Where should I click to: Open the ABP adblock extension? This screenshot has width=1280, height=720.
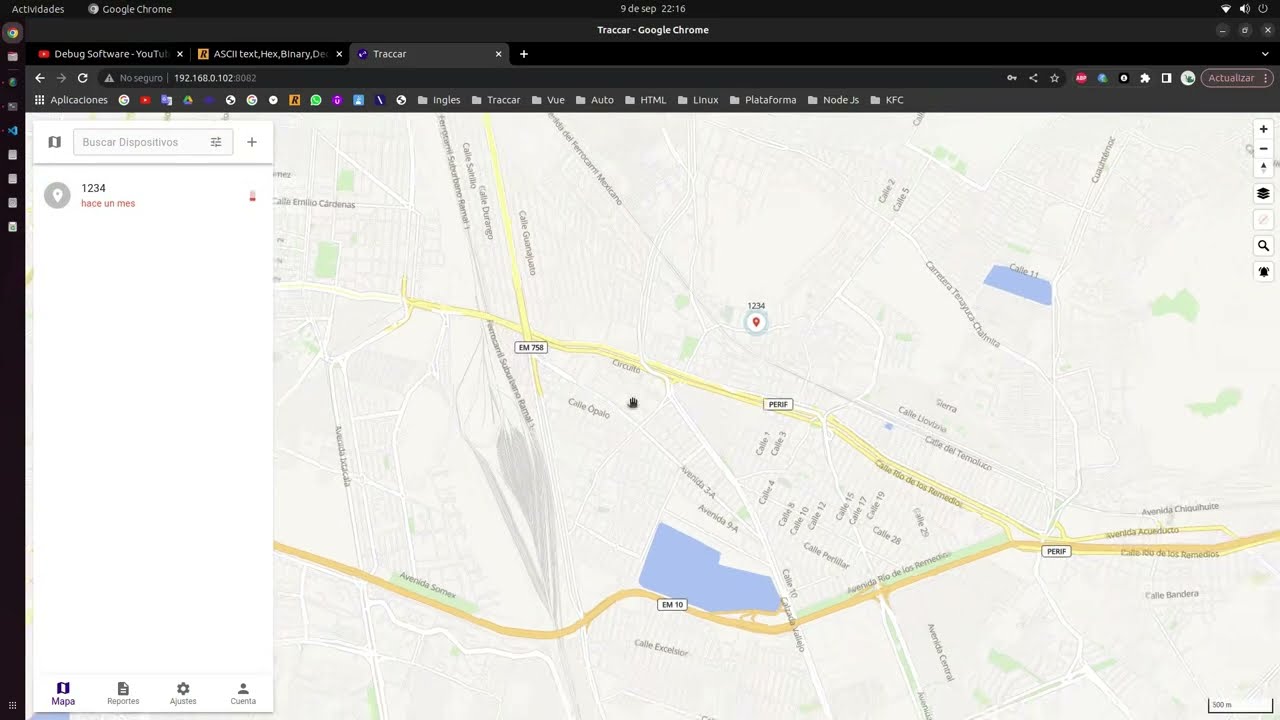point(1081,78)
